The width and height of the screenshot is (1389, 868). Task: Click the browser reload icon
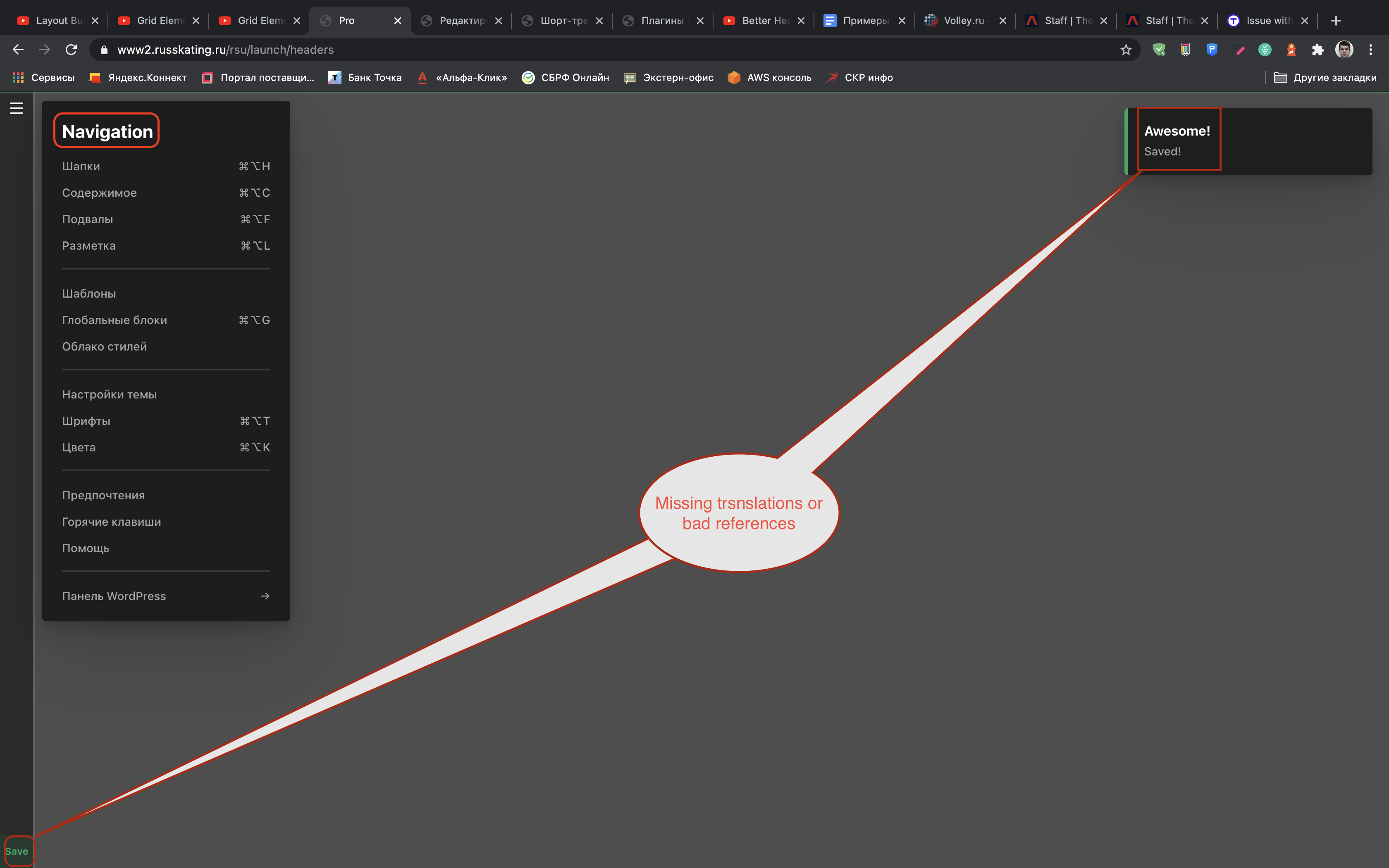point(71,50)
